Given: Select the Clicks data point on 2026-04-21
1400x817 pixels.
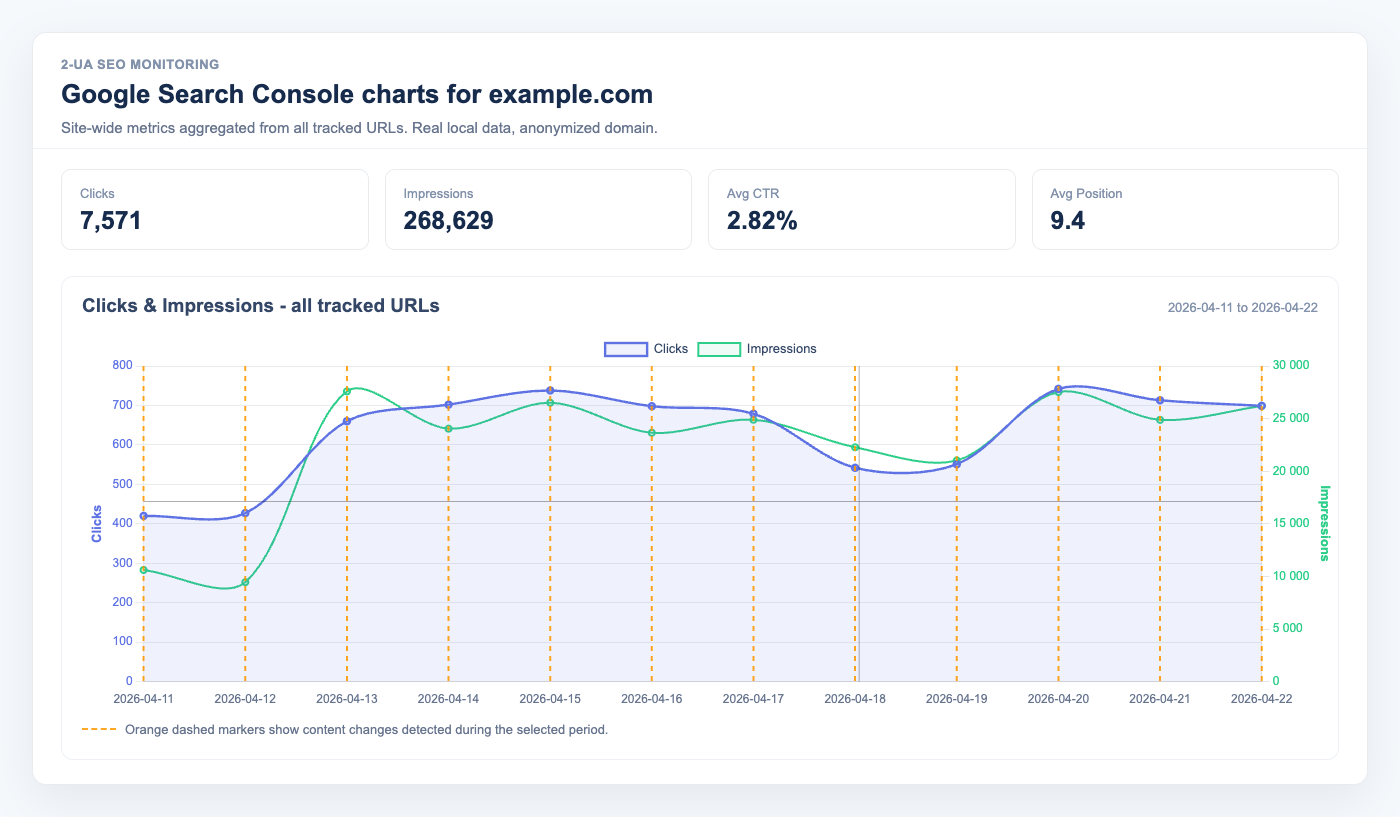Looking at the screenshot, I should pos(1160,400).
